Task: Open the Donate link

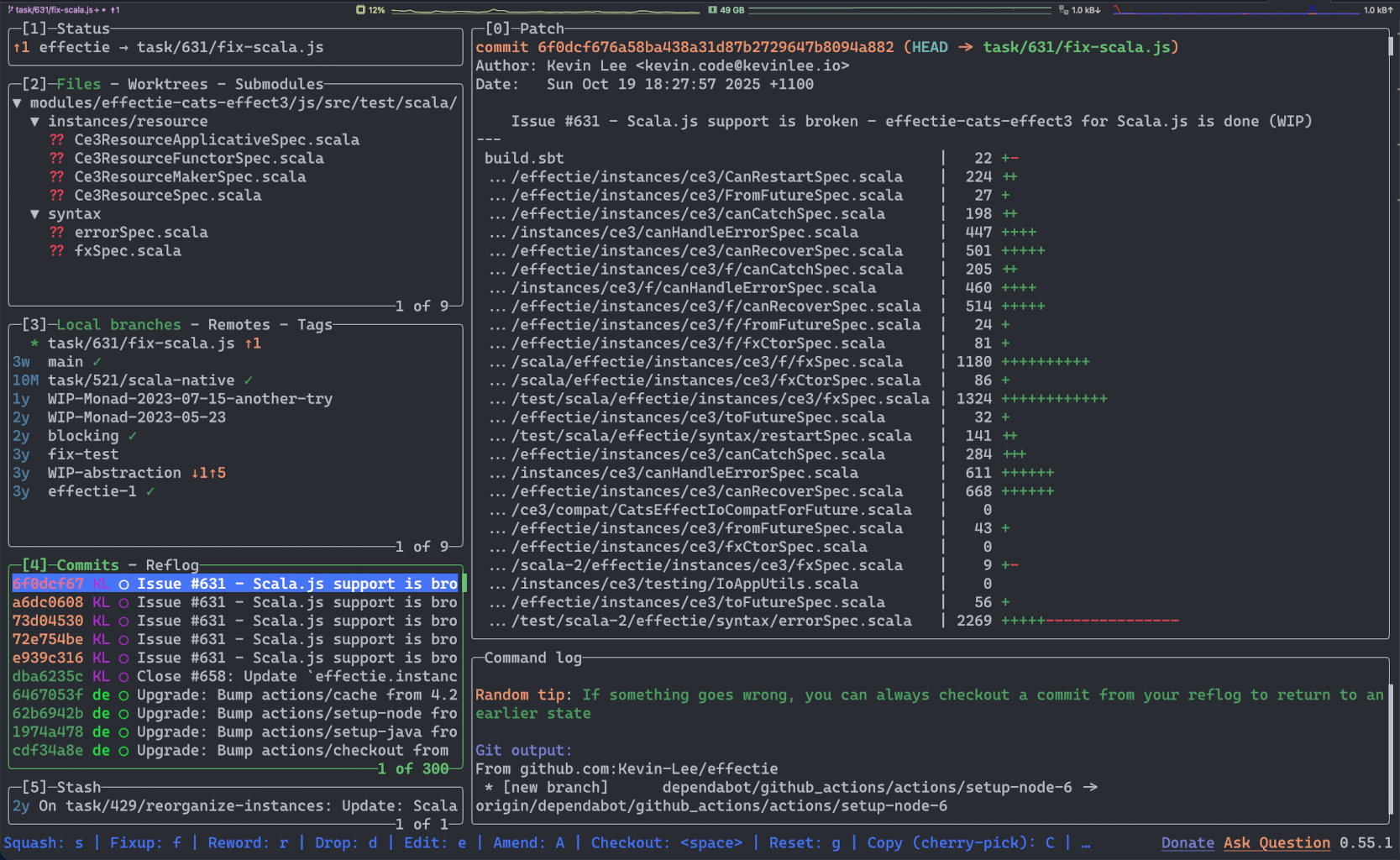Action: tap(1187, 842)
